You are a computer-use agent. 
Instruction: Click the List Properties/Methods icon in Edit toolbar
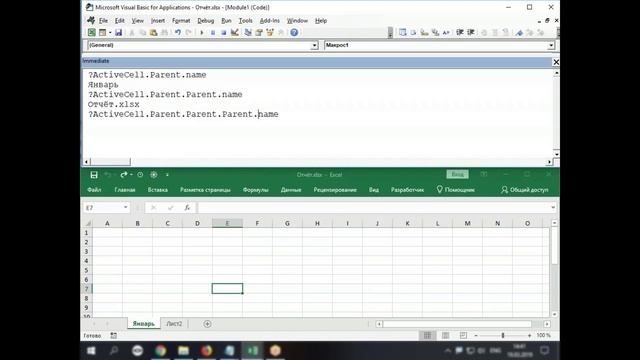[x=403, y=33]
